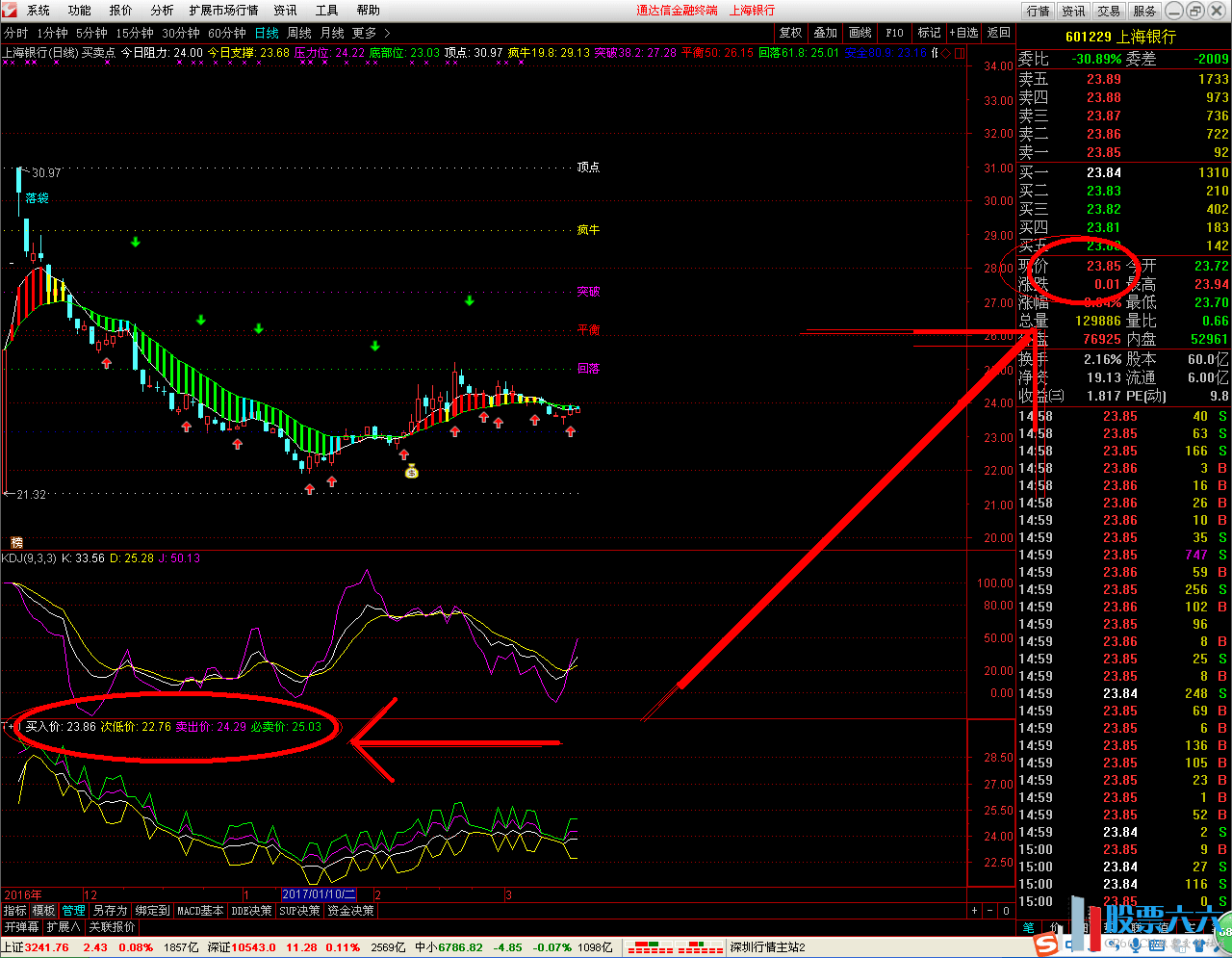
Task: Select the DDE决策 indicator tab
Action: point(252,910)
